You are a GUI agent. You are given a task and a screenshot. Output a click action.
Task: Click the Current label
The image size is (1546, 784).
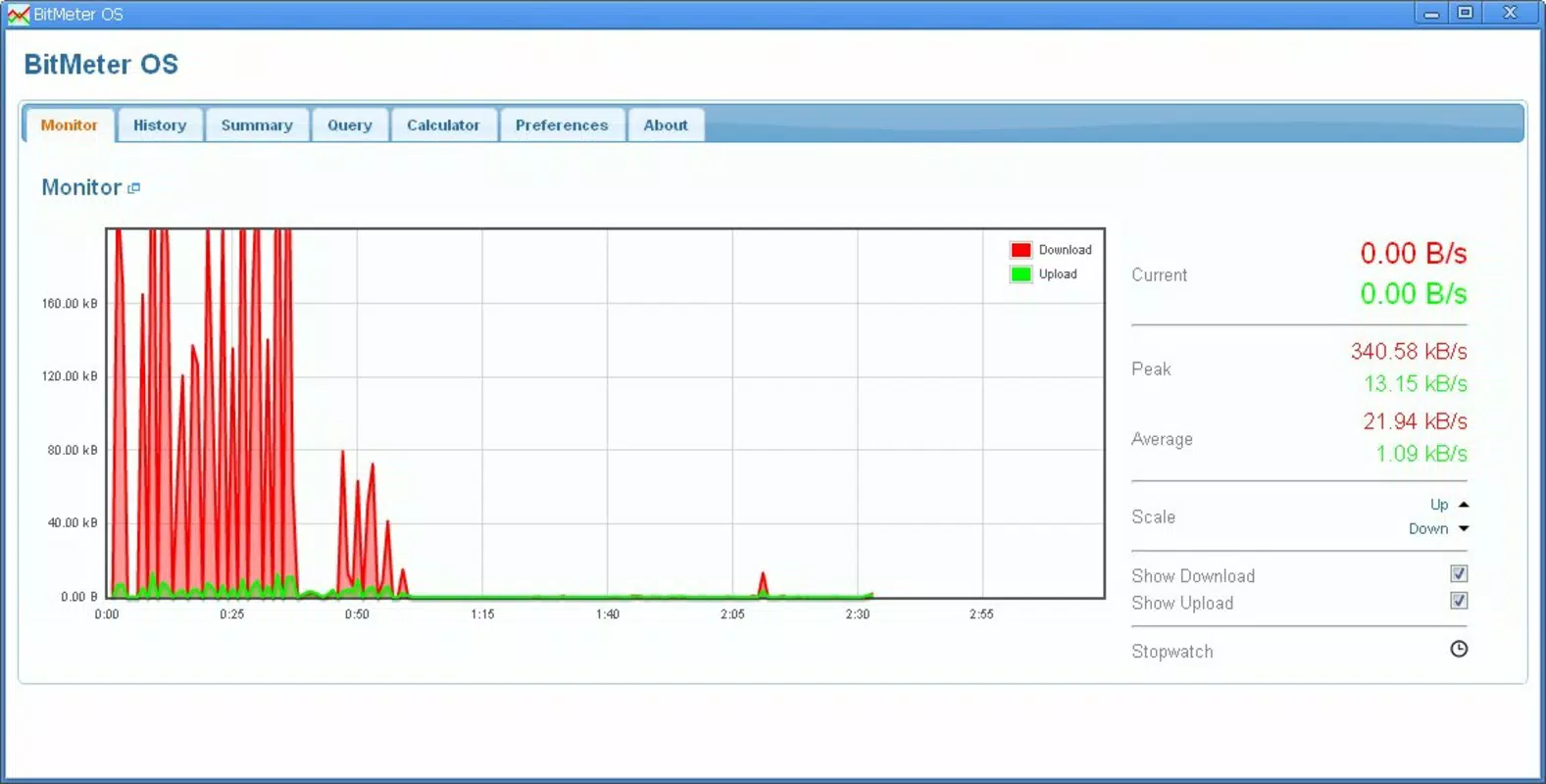click(x=1159, y=275)
